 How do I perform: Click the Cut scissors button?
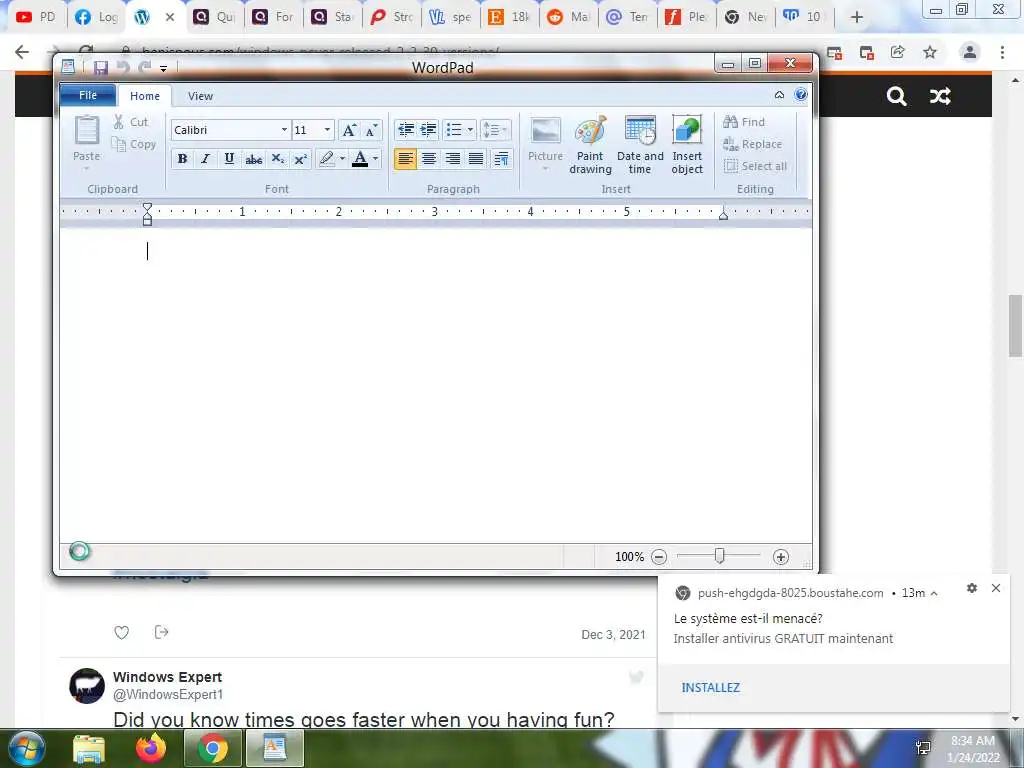coord(131,121)
